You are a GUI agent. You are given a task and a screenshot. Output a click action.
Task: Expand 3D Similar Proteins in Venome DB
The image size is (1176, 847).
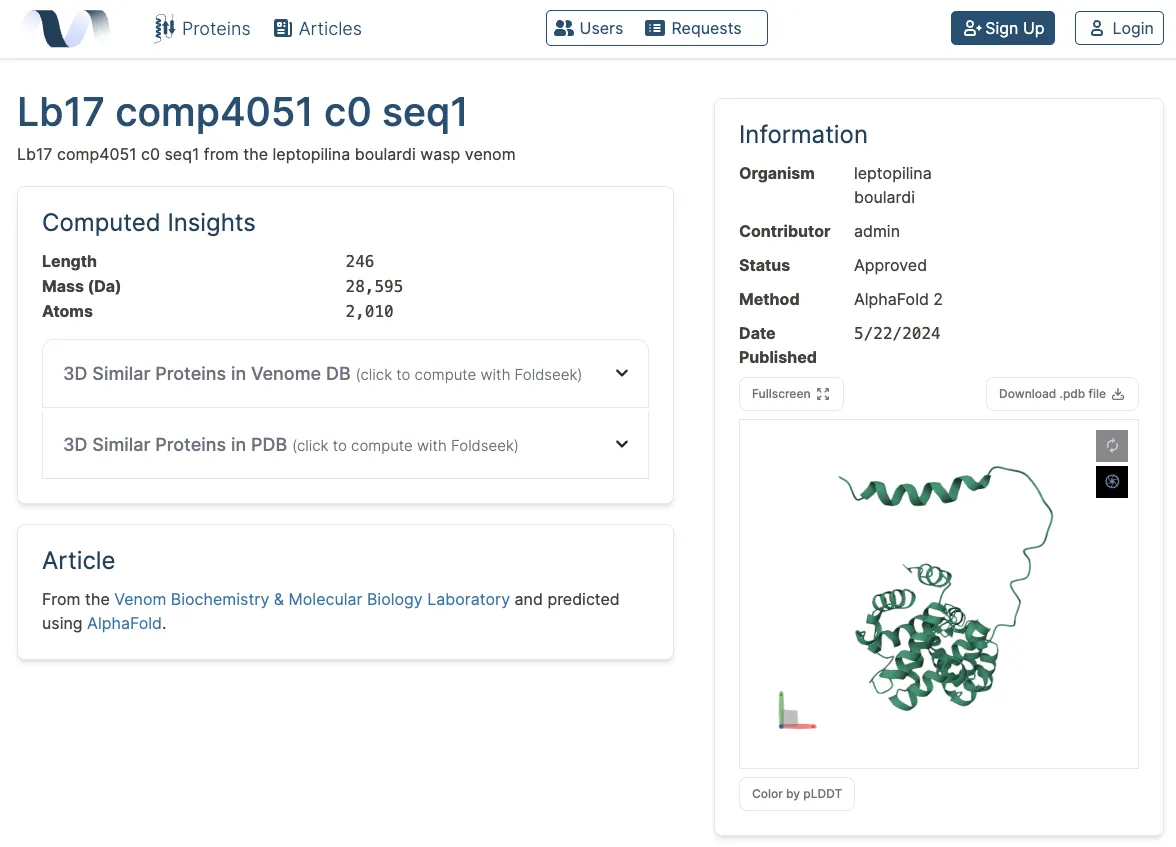click(x=345, y=374)
